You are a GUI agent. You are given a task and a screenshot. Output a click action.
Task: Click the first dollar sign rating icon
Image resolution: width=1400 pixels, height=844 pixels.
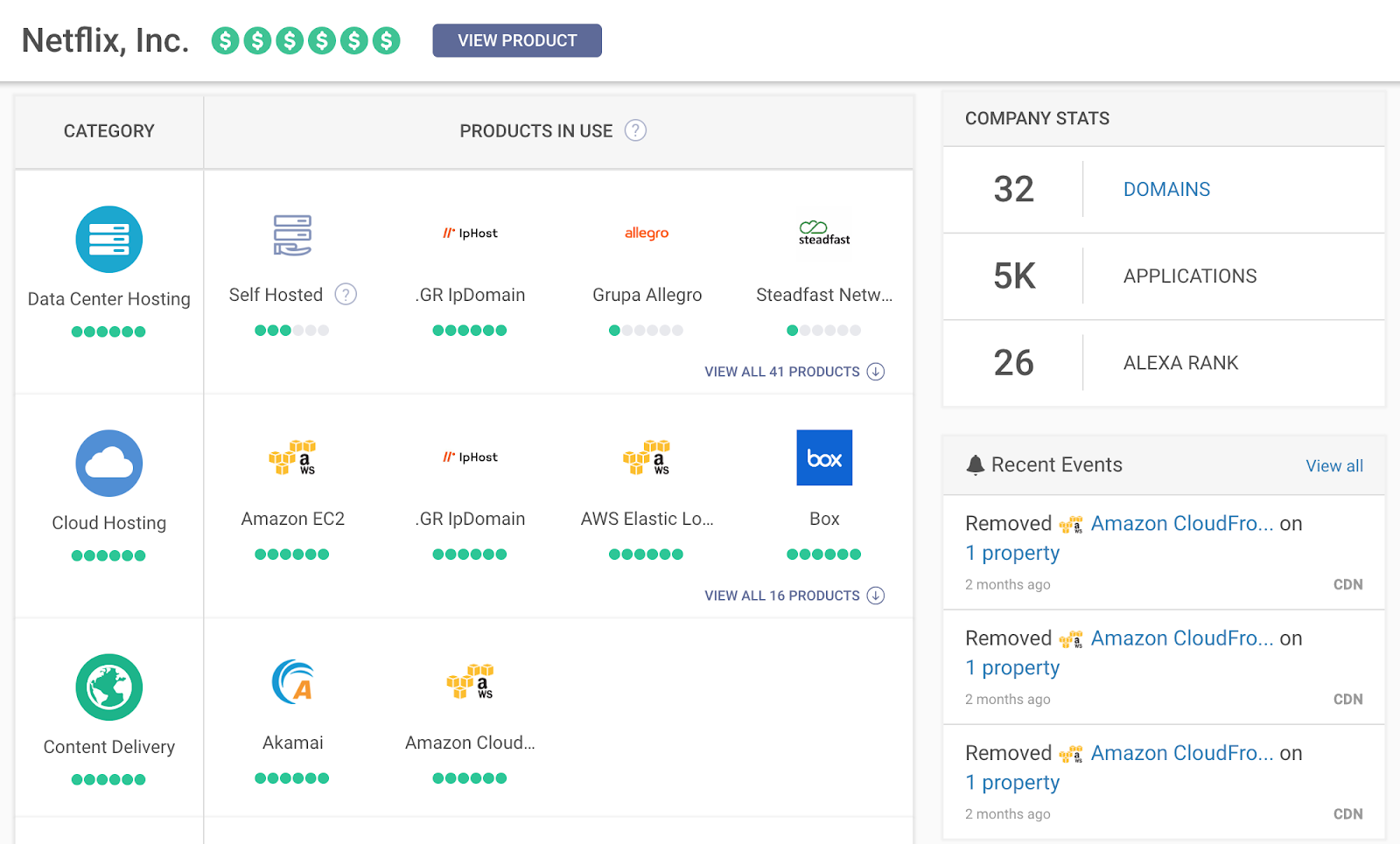coord(225,40)
